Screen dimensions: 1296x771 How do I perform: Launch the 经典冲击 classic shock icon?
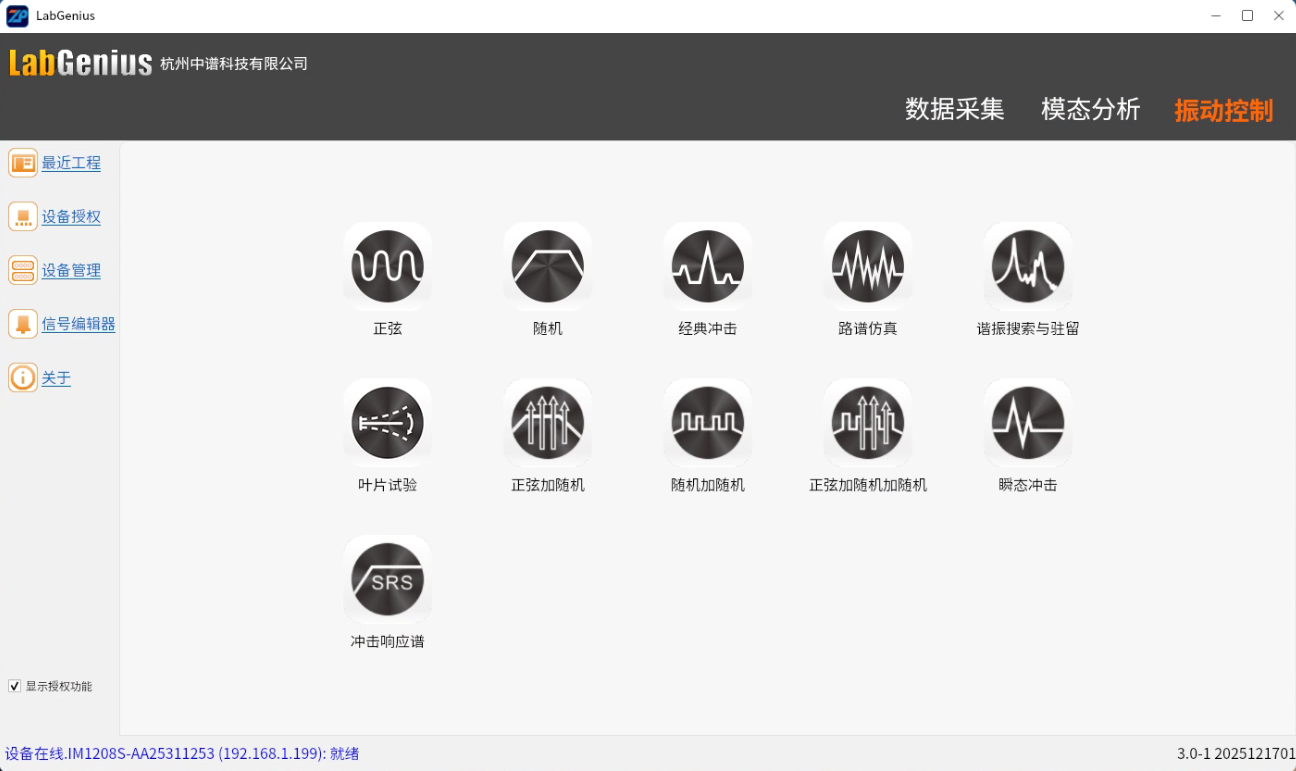tap(707, 267)
